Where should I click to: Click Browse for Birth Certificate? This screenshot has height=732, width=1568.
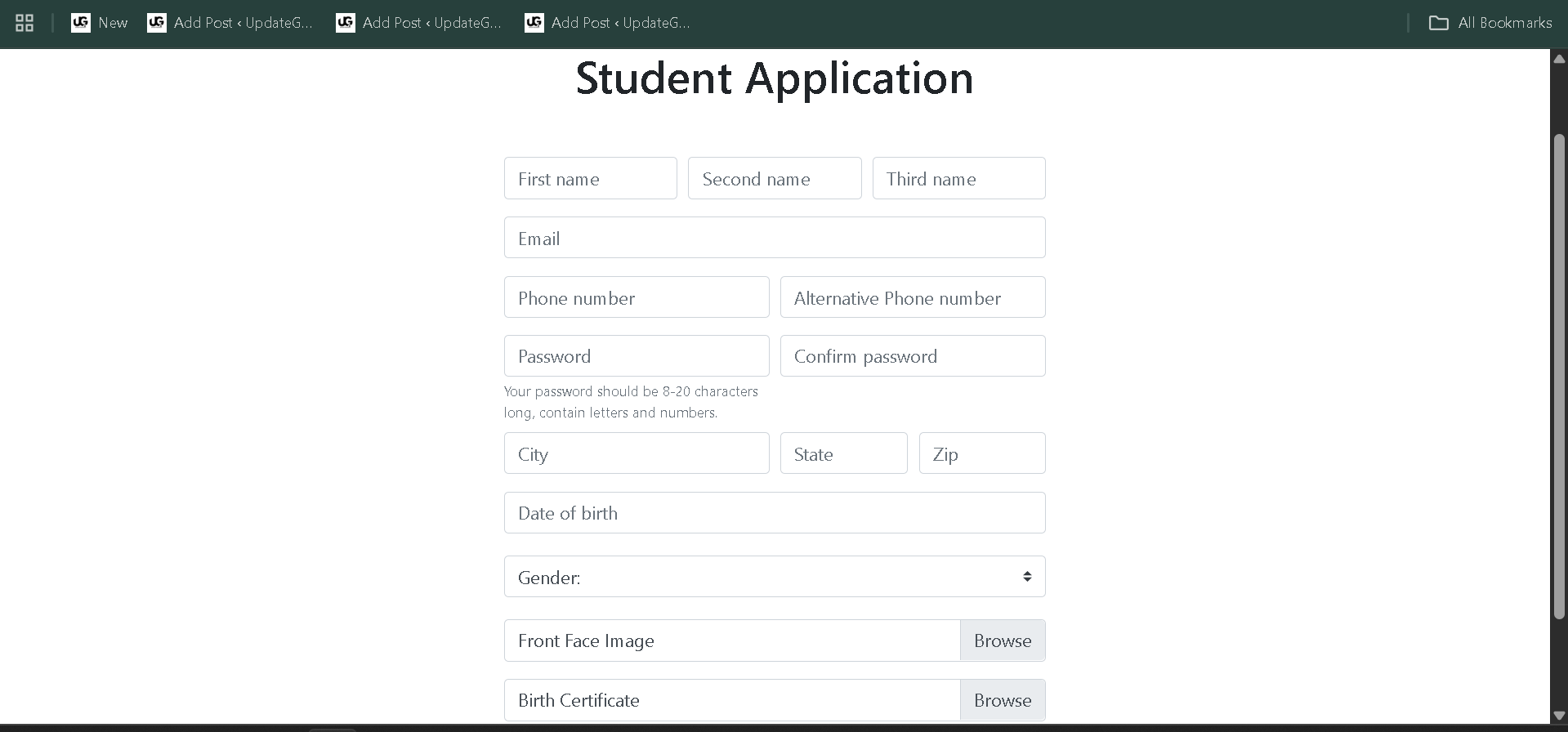(x=1002, y=700)
